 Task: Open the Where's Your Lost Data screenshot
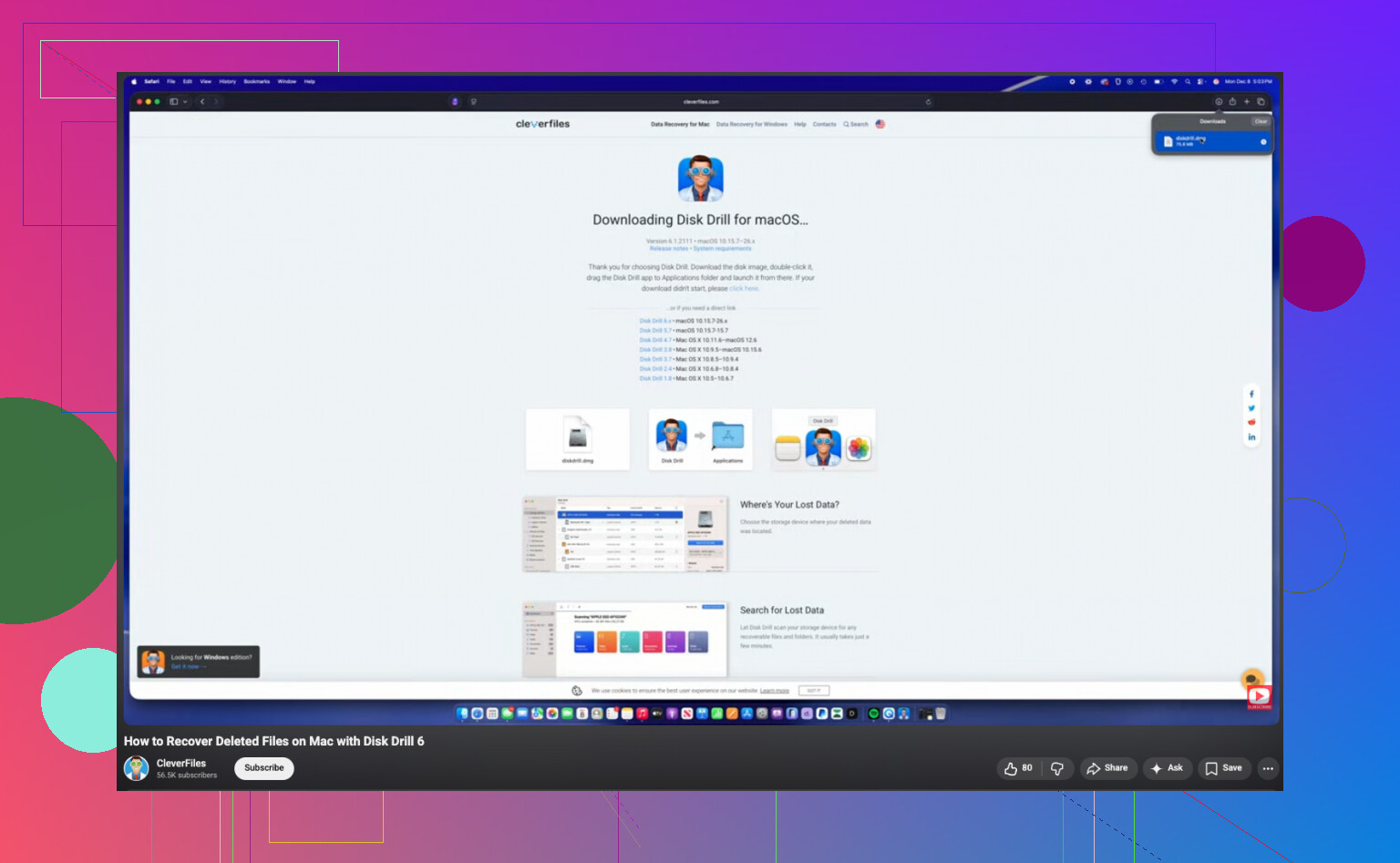tap(625, 534)
